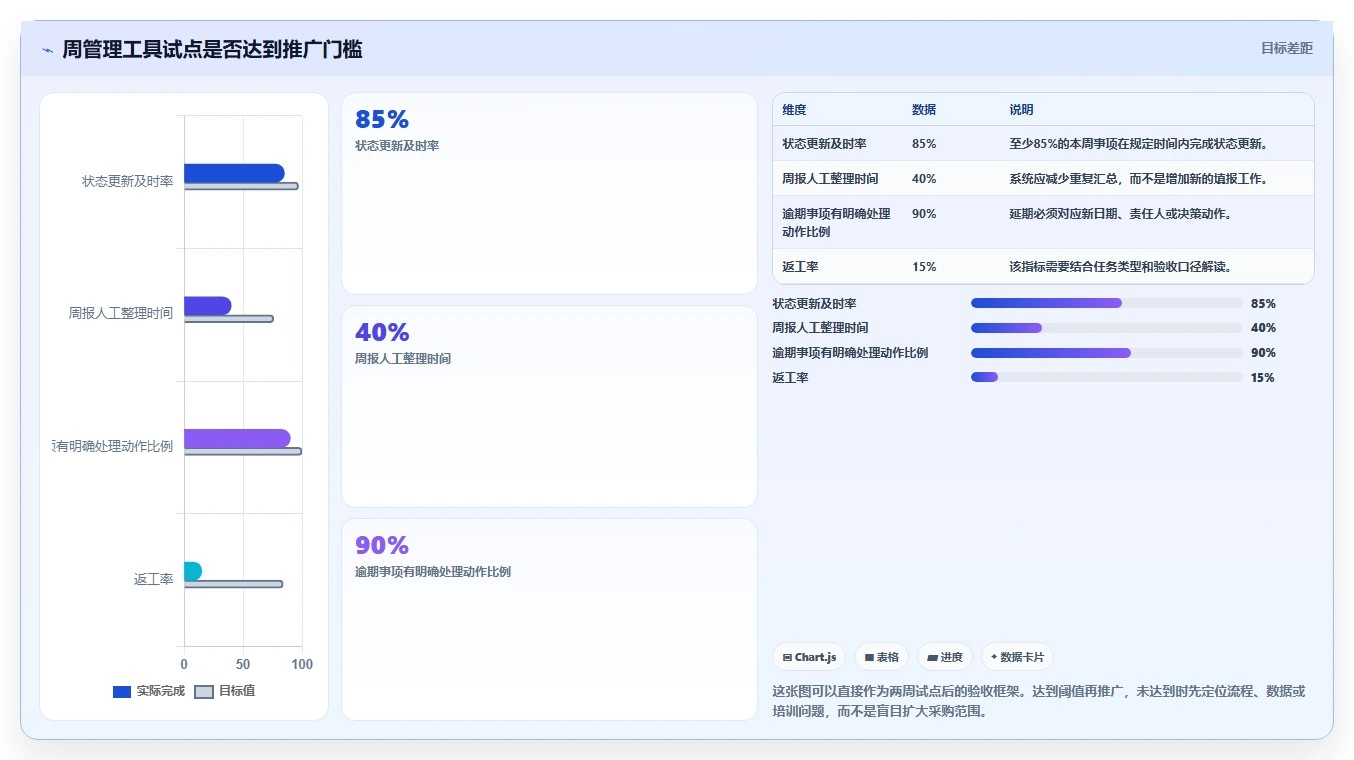Image resolution: width=1354 pixels, height=760 pixels.
Task: Click the 40% value beside the progress bar
Action: point(1263,328)
